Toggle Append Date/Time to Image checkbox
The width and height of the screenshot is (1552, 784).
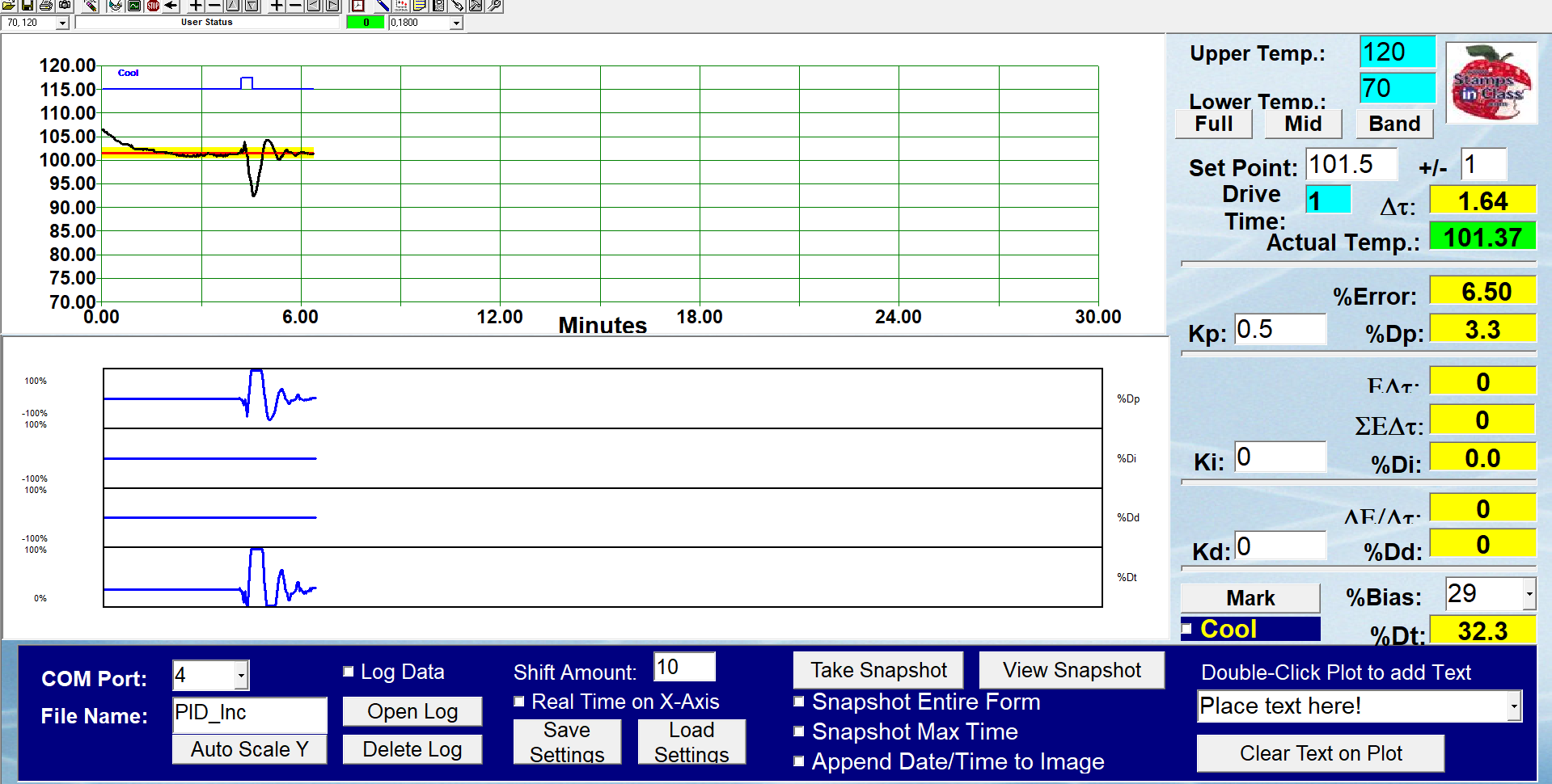[x=799, y=761]
